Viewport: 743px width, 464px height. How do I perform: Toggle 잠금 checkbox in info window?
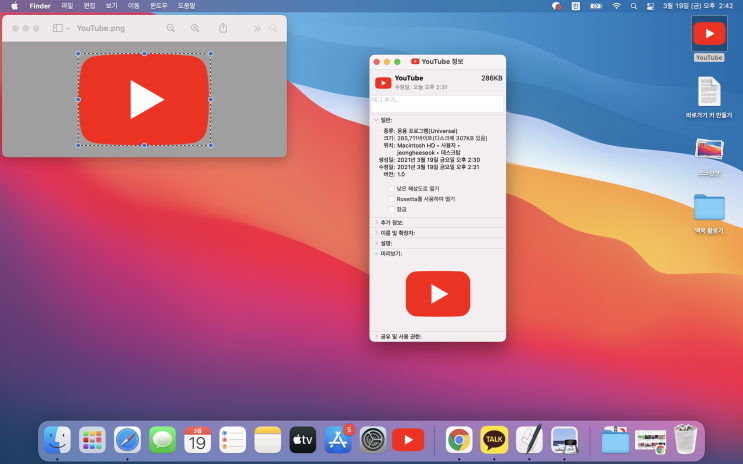[391, 209]
